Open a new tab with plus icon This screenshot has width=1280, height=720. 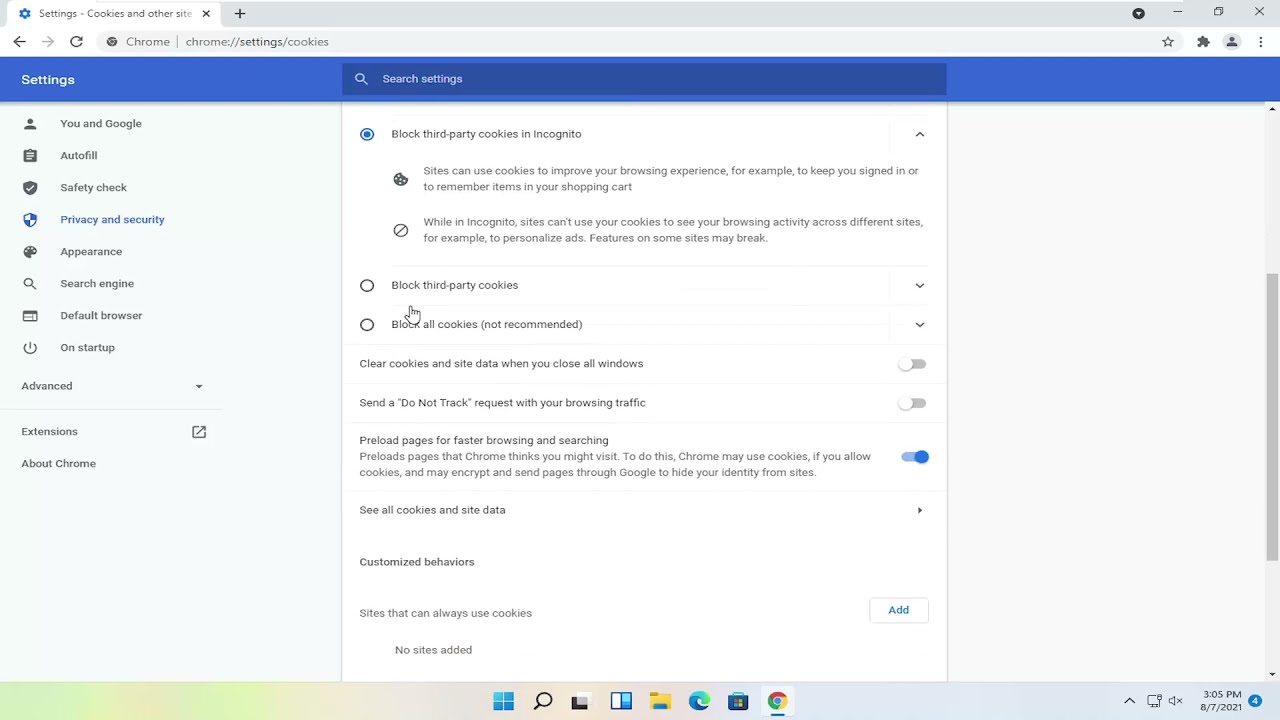tap(240, 14)
